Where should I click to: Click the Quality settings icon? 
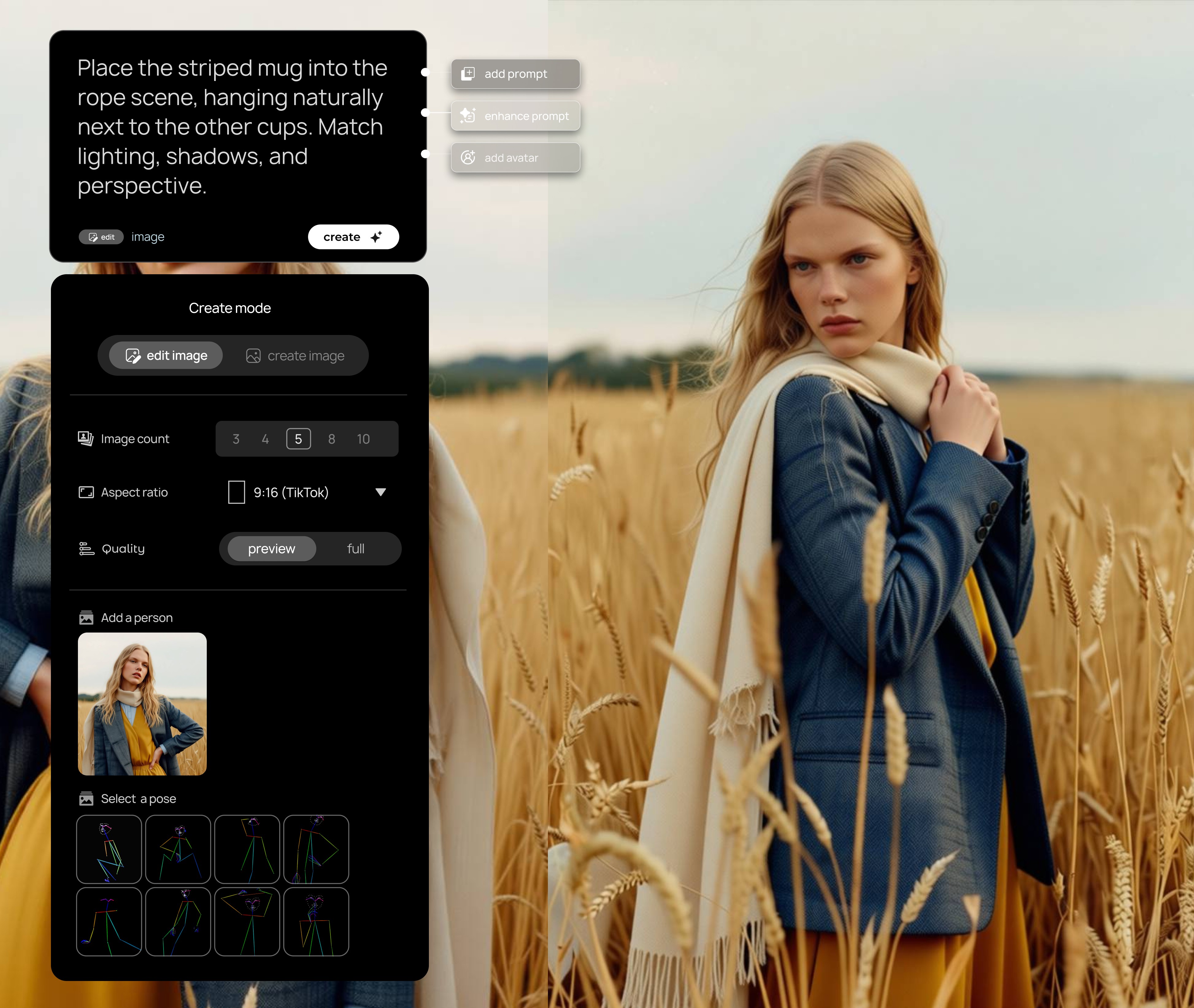tap(86, 548)
